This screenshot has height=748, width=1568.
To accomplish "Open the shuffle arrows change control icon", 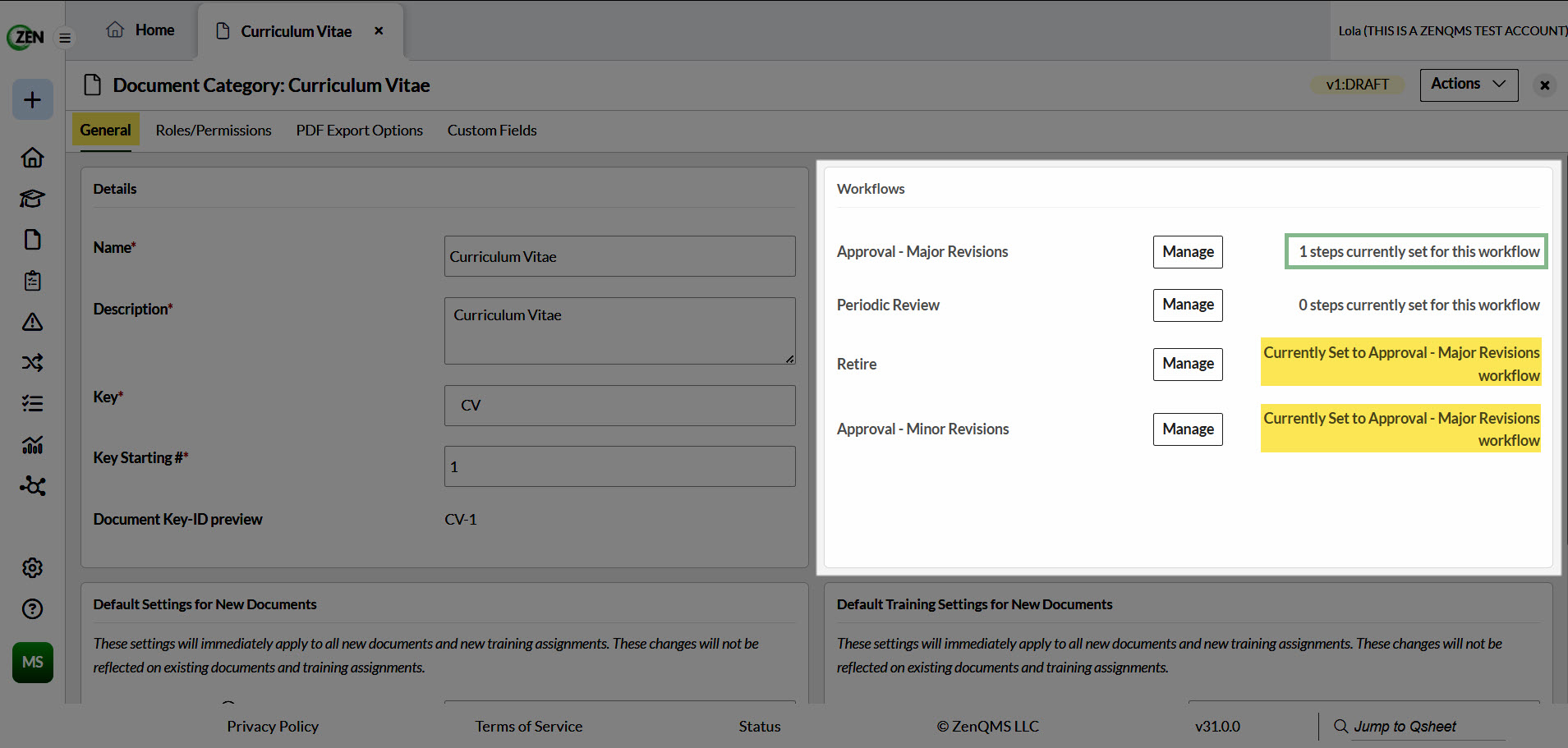I will click(33, 363).
